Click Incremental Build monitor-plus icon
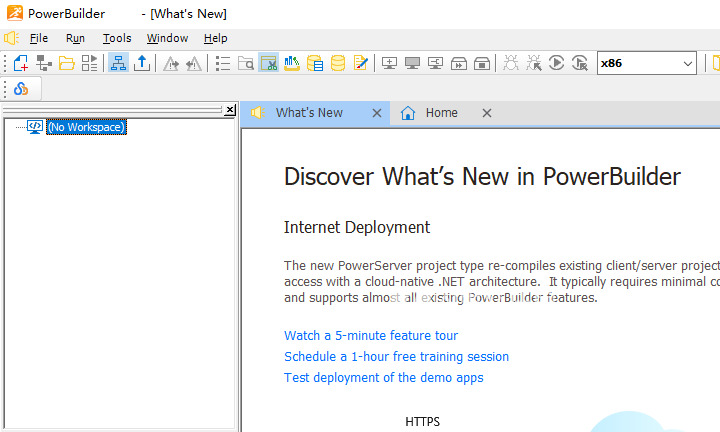The image size is (720, 432). 389,63
